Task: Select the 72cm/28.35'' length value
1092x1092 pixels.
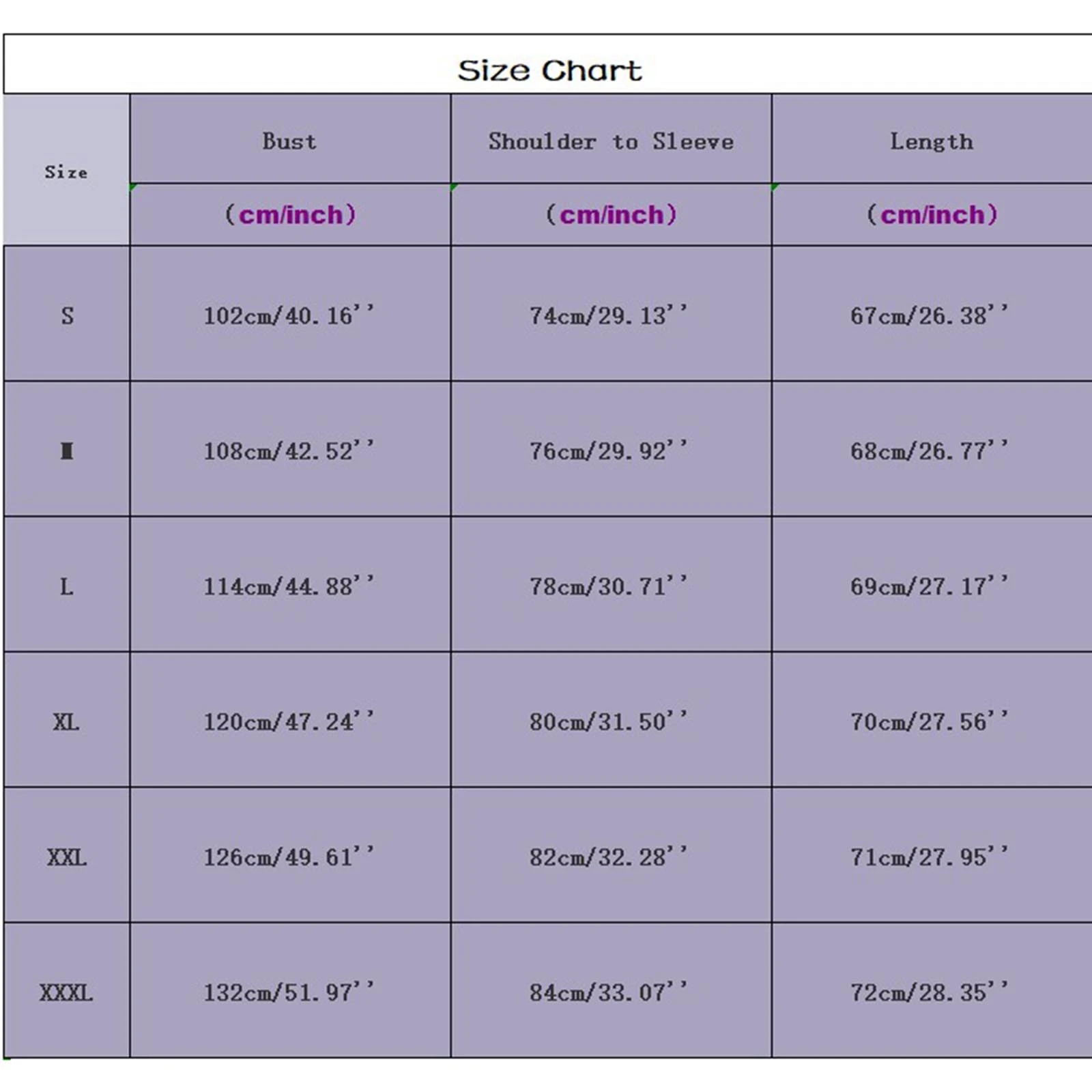Action: (929, 992)
